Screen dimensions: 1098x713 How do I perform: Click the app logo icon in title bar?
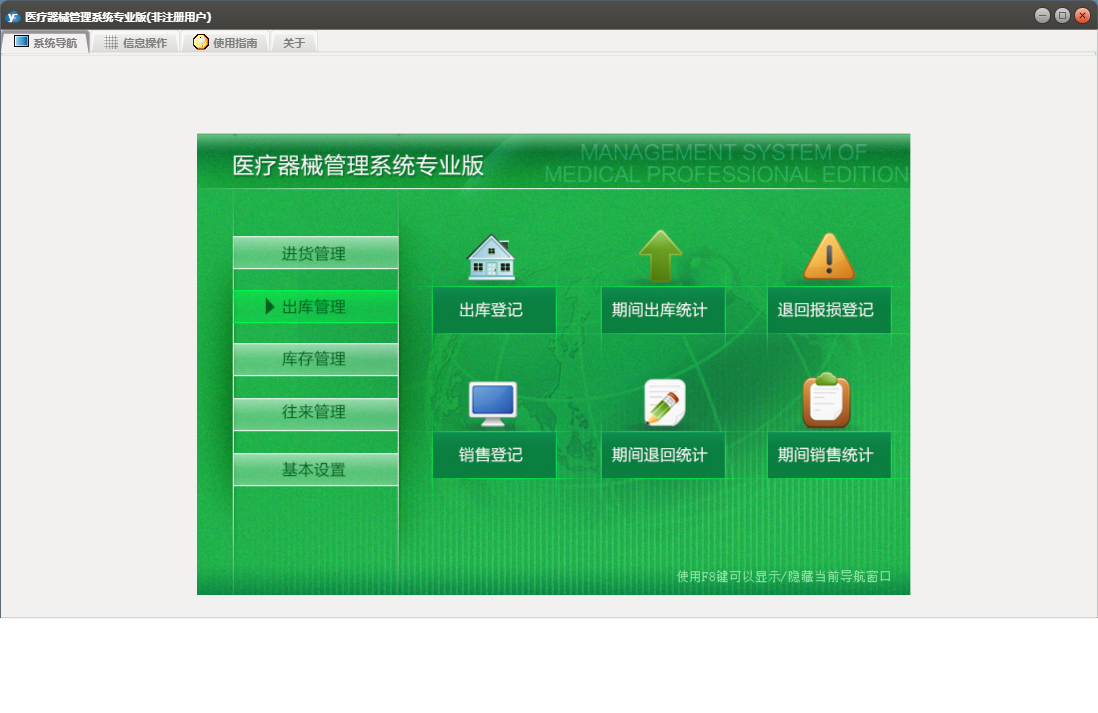pyautogui.click(x=13, y=16)
